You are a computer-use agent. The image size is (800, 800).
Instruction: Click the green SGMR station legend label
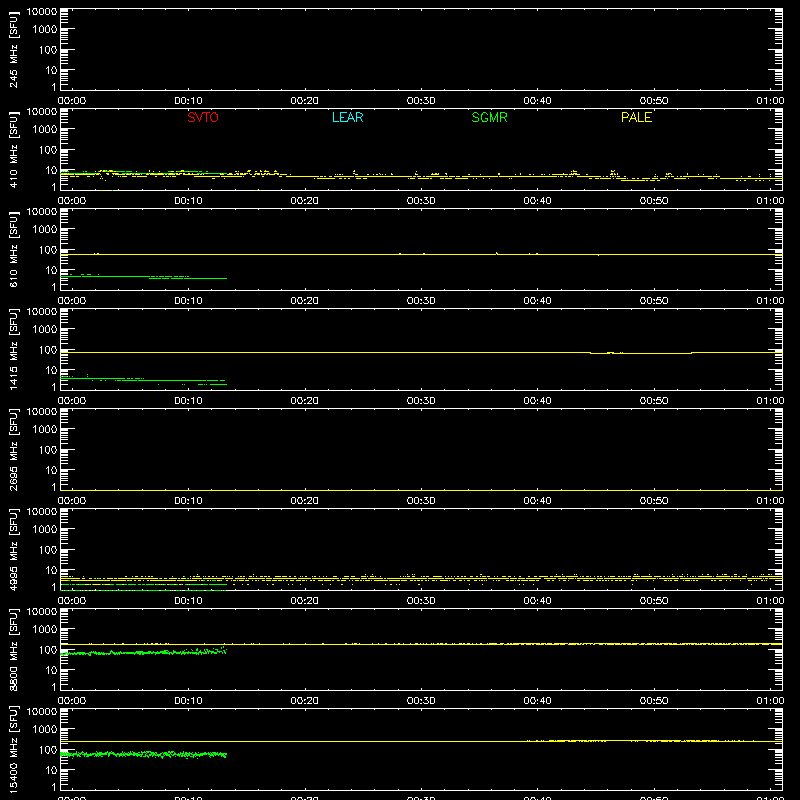pyautogui.click(x=489, y=117)
